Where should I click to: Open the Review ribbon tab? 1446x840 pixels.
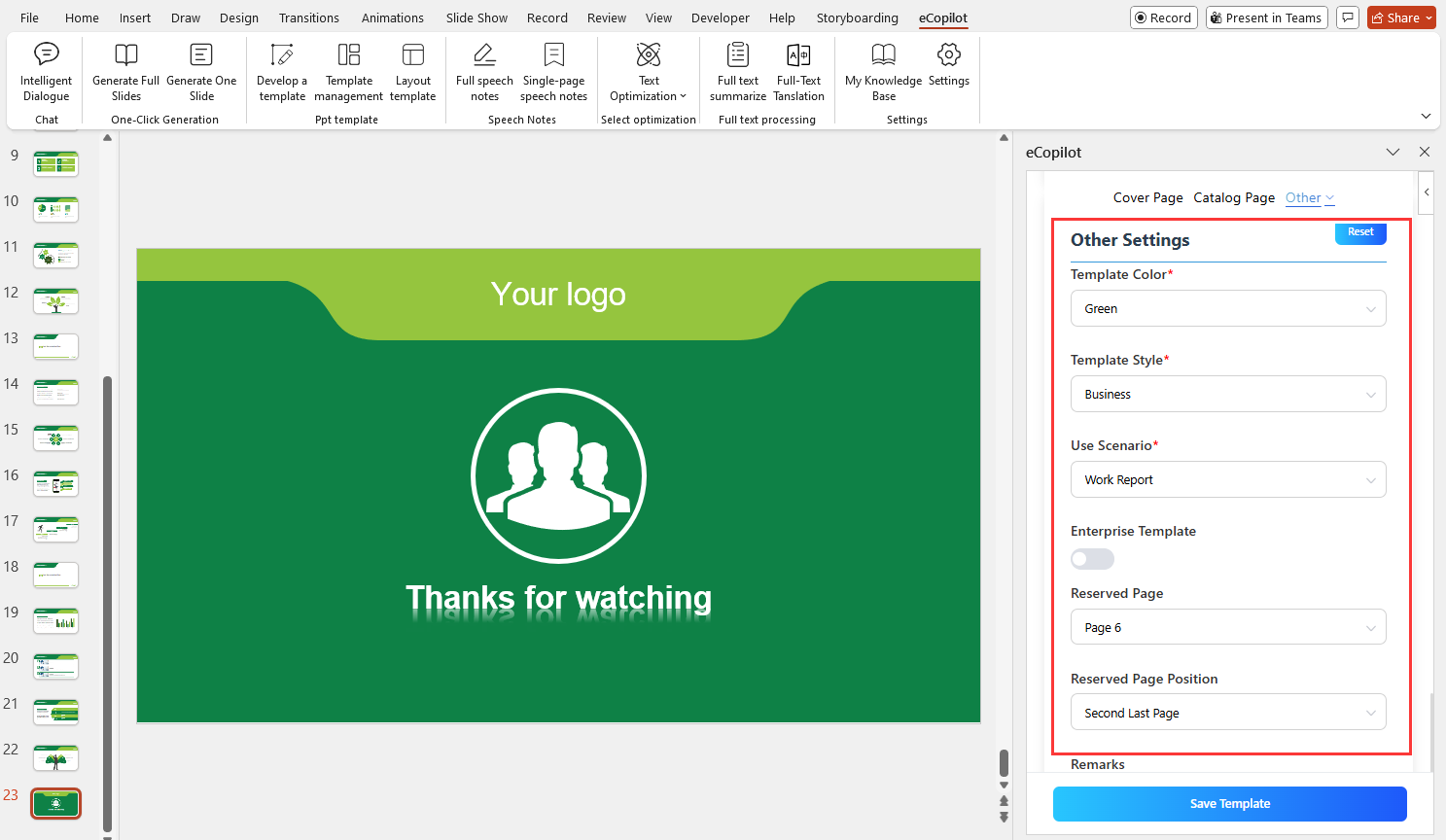[607, 17]
